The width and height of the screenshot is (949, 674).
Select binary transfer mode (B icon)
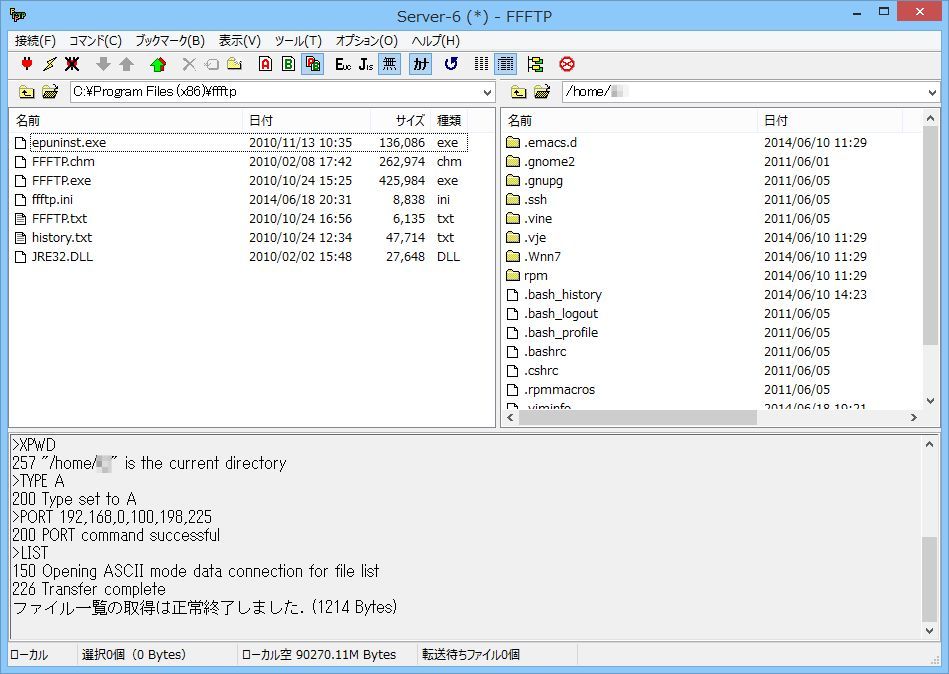288,64
